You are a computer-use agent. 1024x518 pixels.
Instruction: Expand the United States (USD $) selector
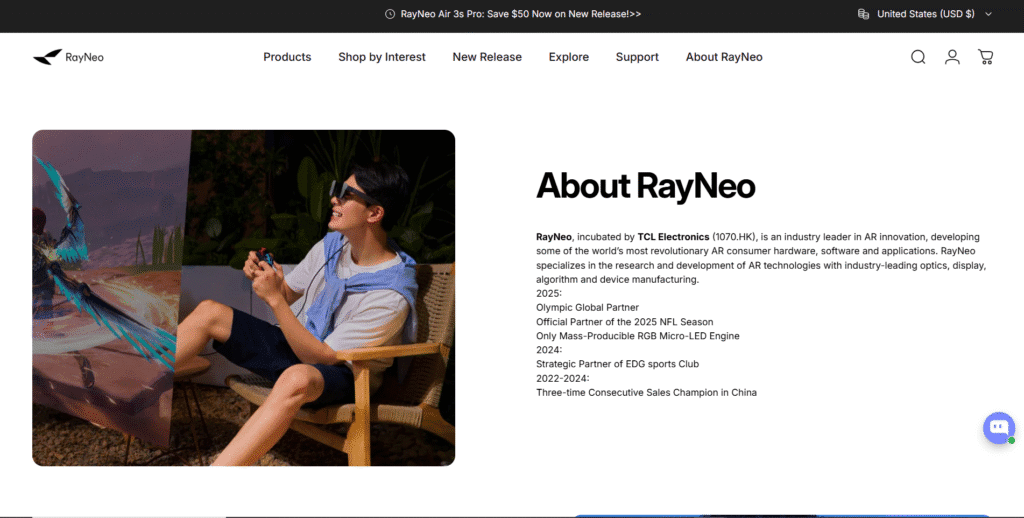[x=925, y=14]
